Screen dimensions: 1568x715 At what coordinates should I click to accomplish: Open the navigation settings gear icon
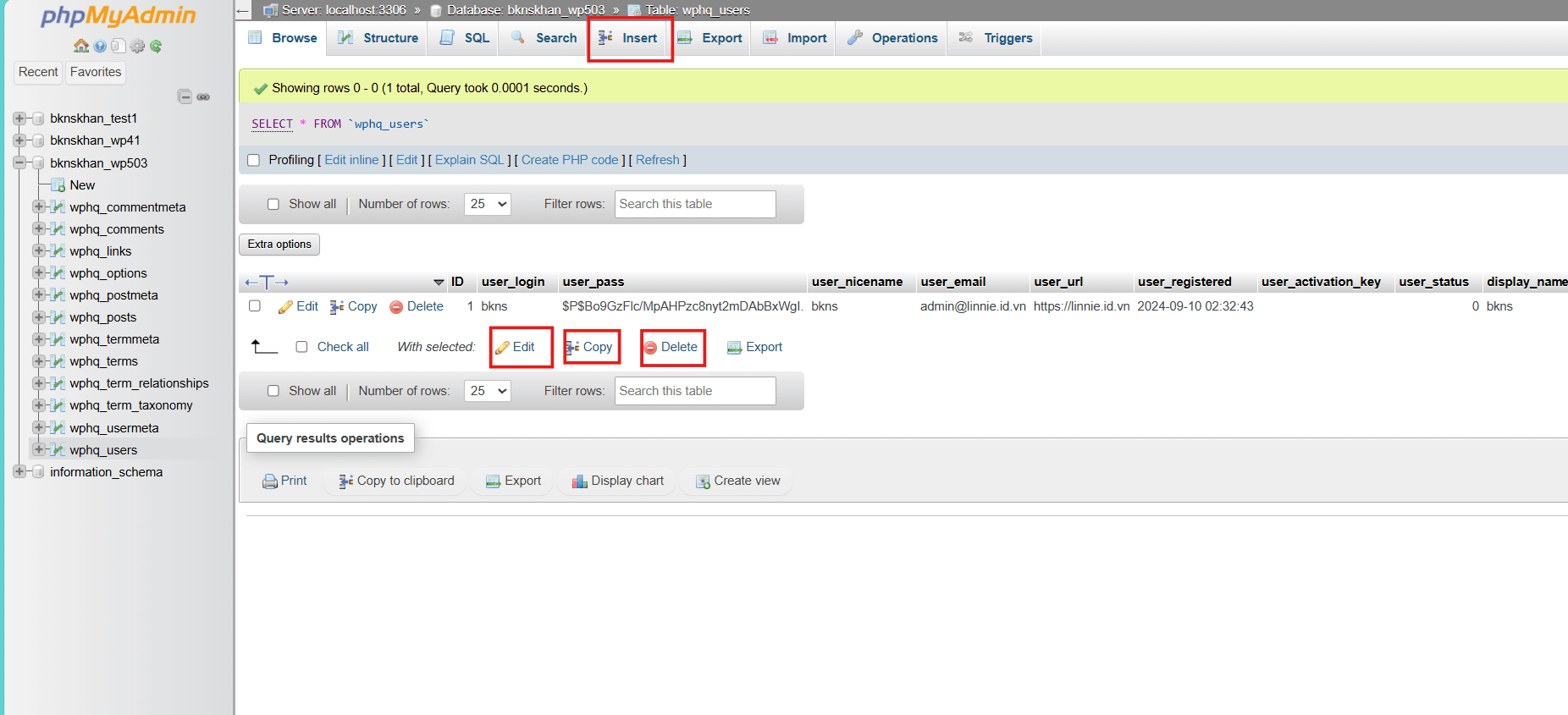pyautogui.click(x=137, y=46)
